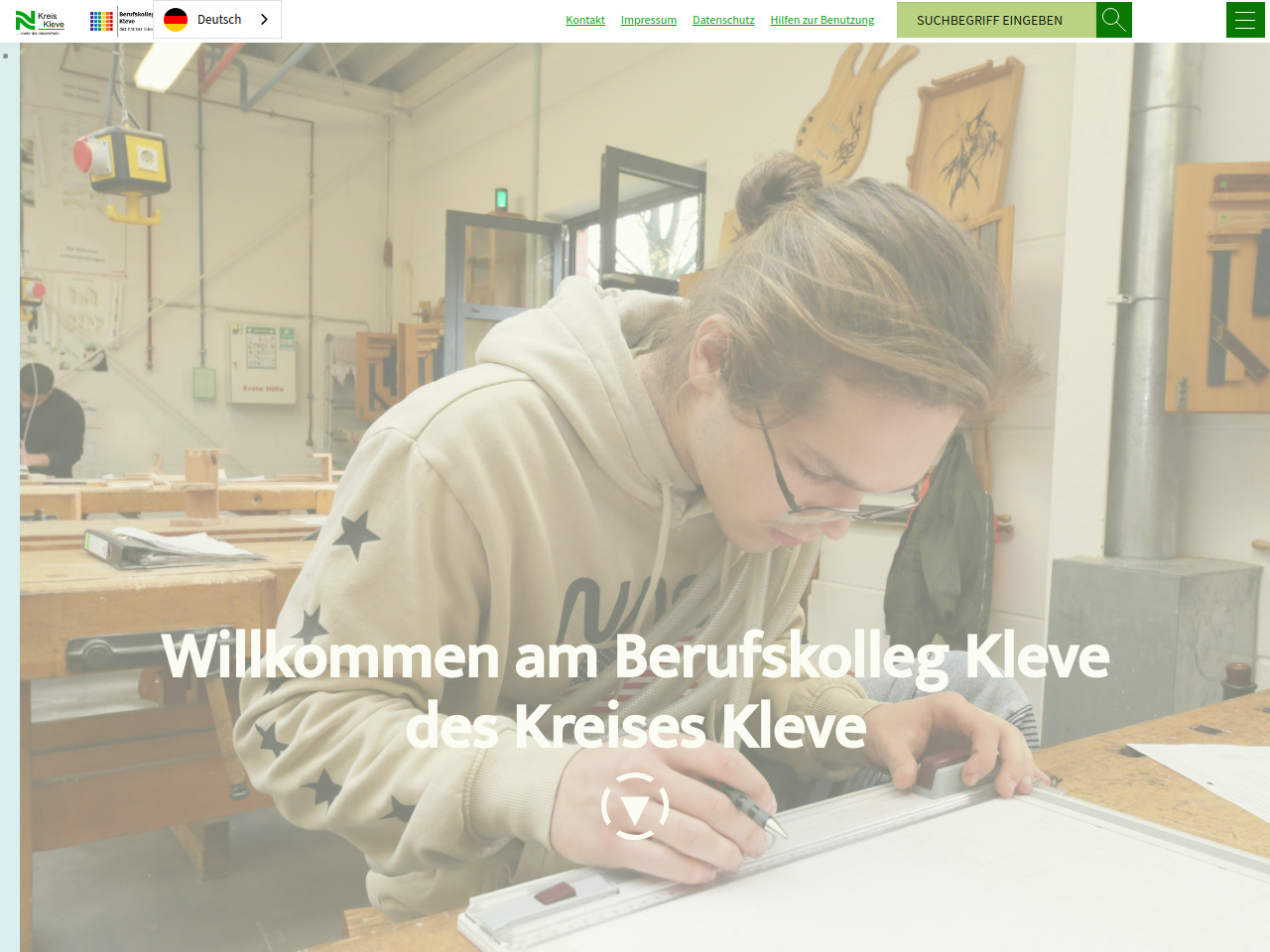Image resolution: width=1270 pixels, height=952 pixels.
Task: Click the German flag icon
Action: [x=176, y=20]
